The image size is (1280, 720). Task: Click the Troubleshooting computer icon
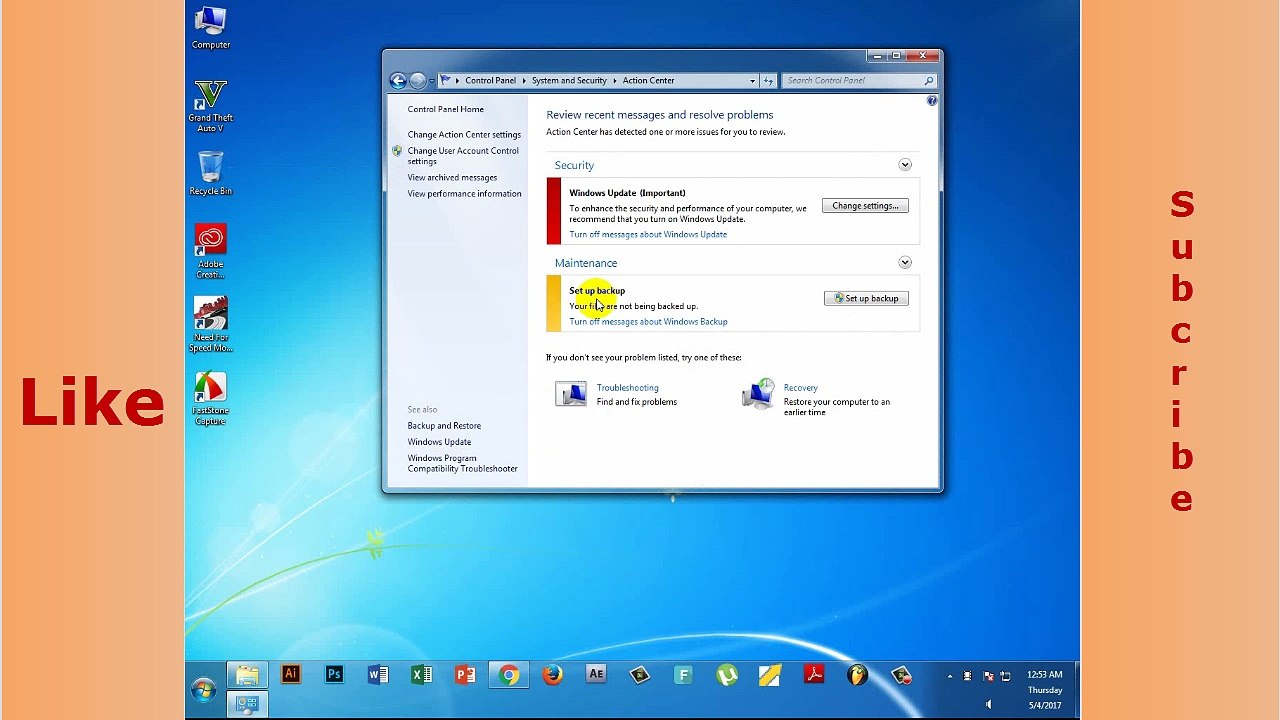[x=571, y=394]
